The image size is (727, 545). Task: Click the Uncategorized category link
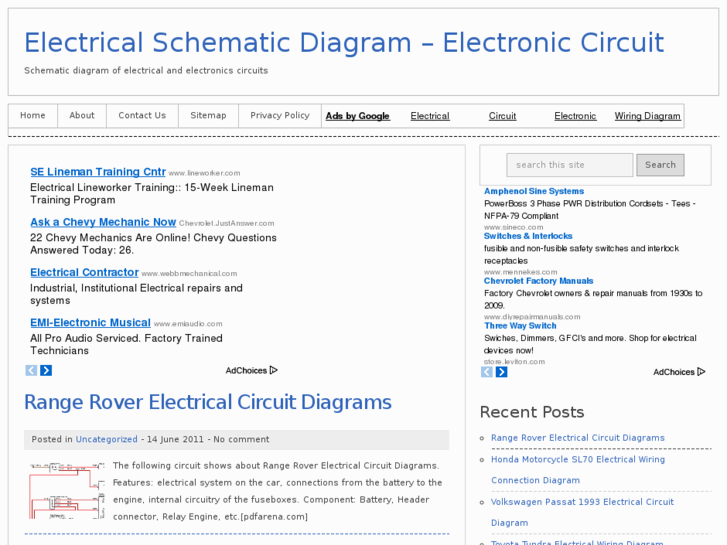[x=107, y=439]
